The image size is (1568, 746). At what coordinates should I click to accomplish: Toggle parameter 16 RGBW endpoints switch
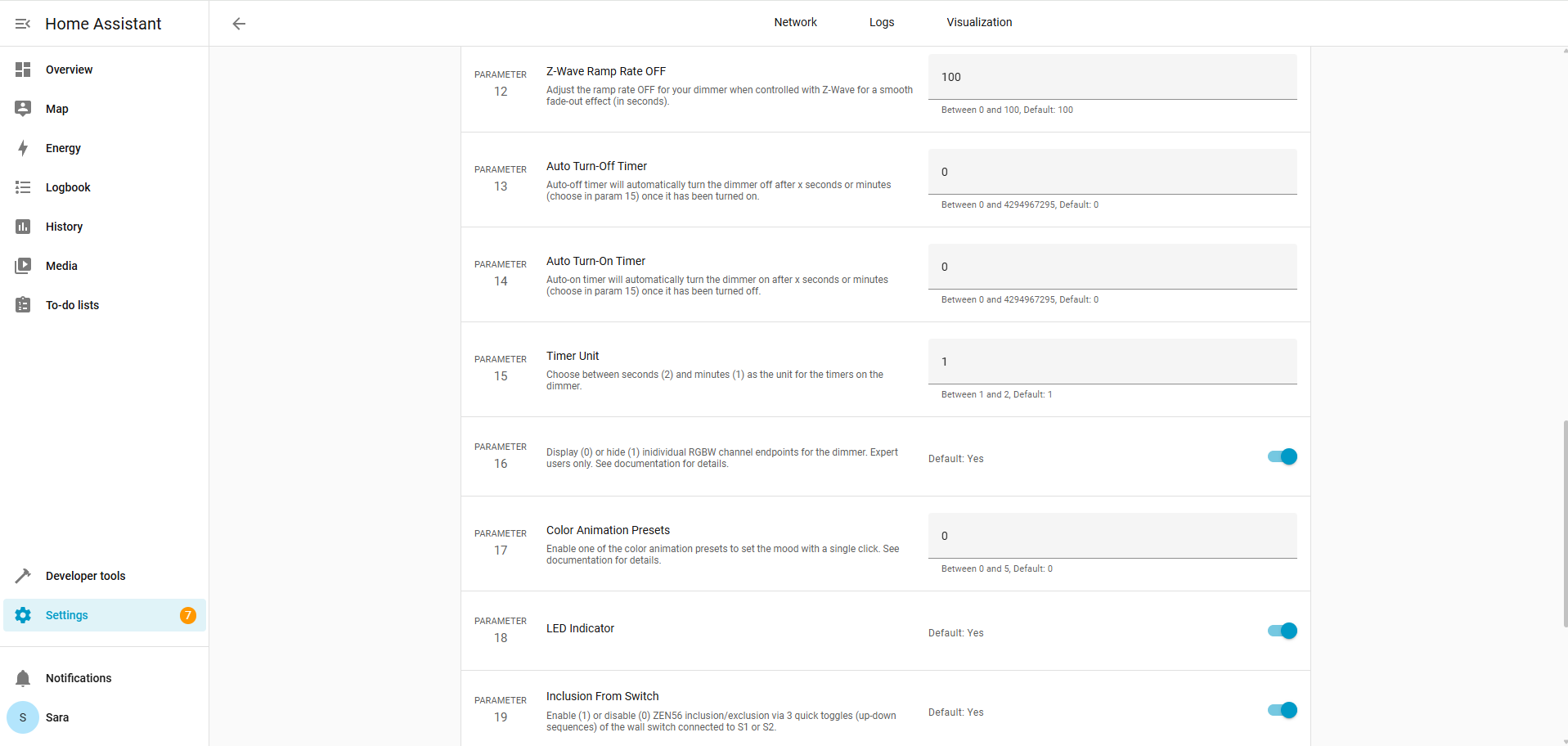pyautogui.click(x=1282, y=456)
